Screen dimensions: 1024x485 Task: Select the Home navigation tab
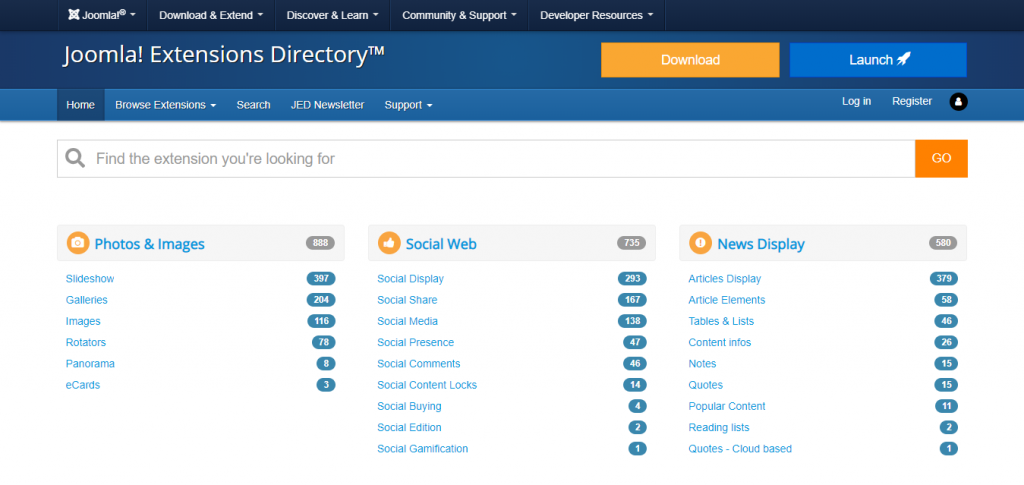pos(80,105)
